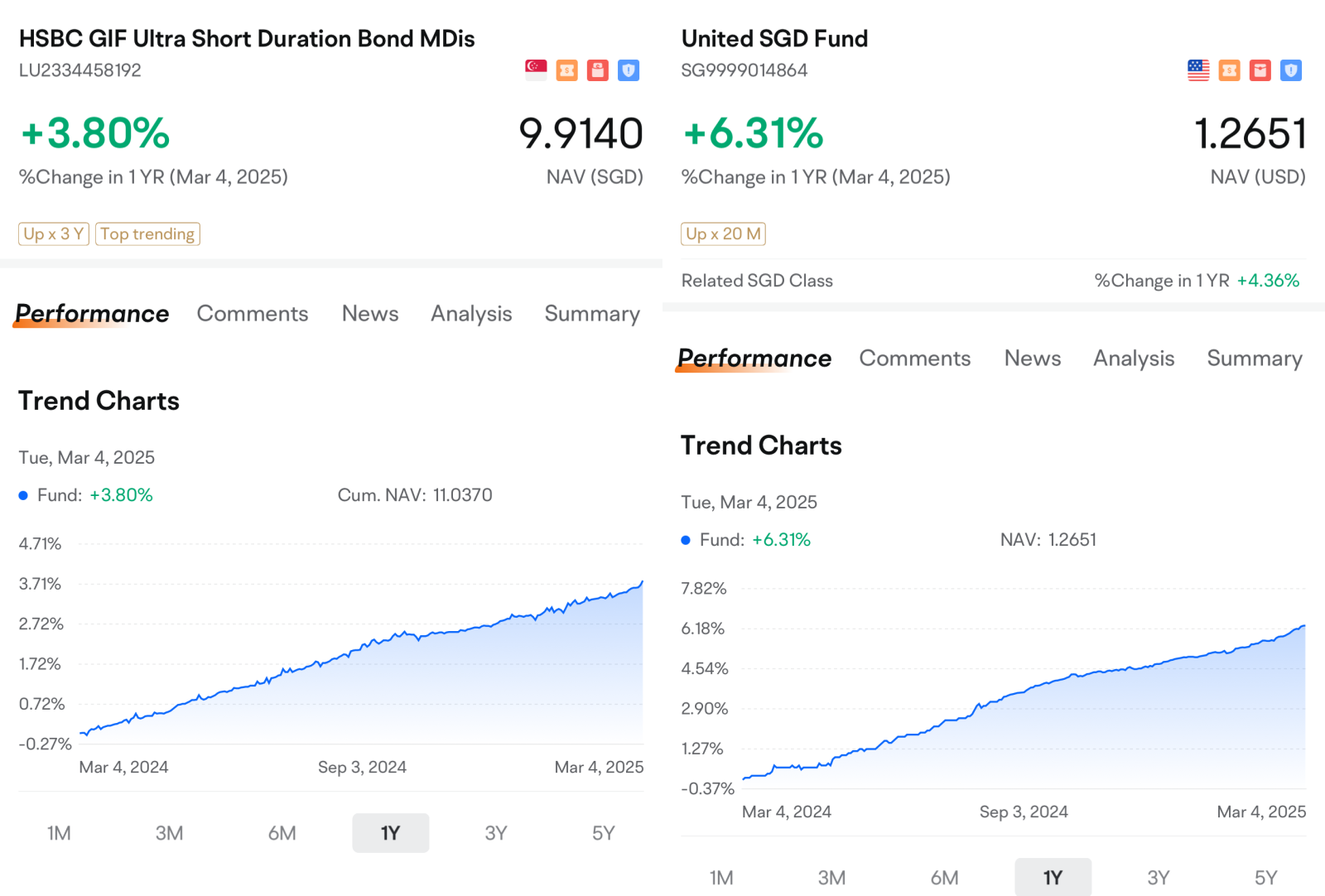Open News tab in United SGD Fund panel

1033,359
